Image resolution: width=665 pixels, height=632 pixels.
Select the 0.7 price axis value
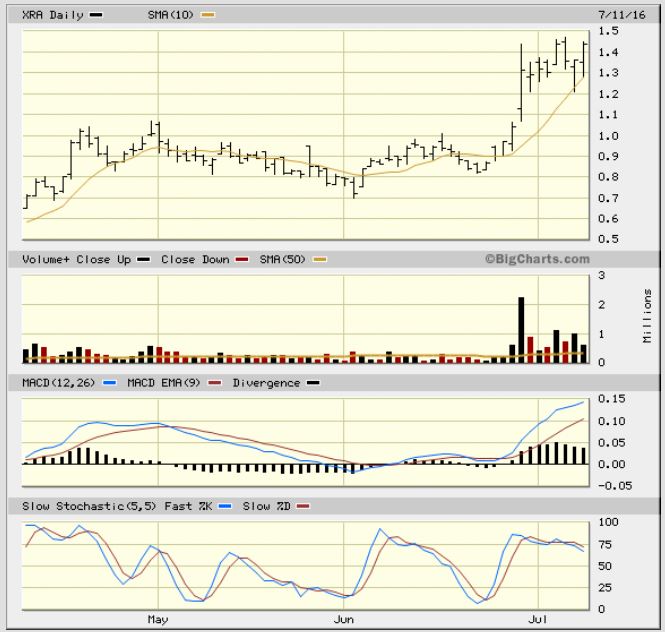pyautogui.click(x=608, y=198)
